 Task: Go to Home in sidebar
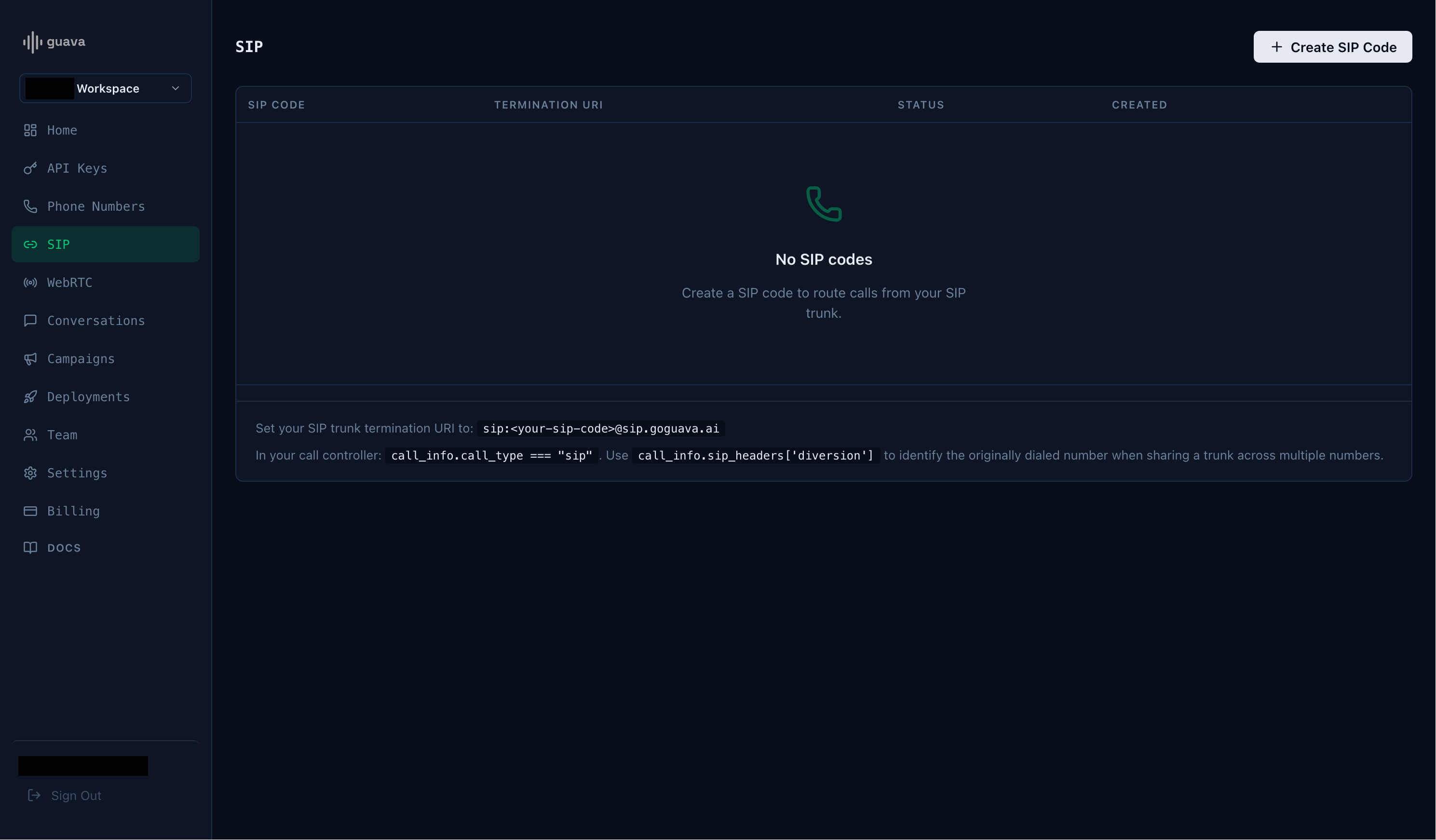pyautogui.click(x=106, y=131)
